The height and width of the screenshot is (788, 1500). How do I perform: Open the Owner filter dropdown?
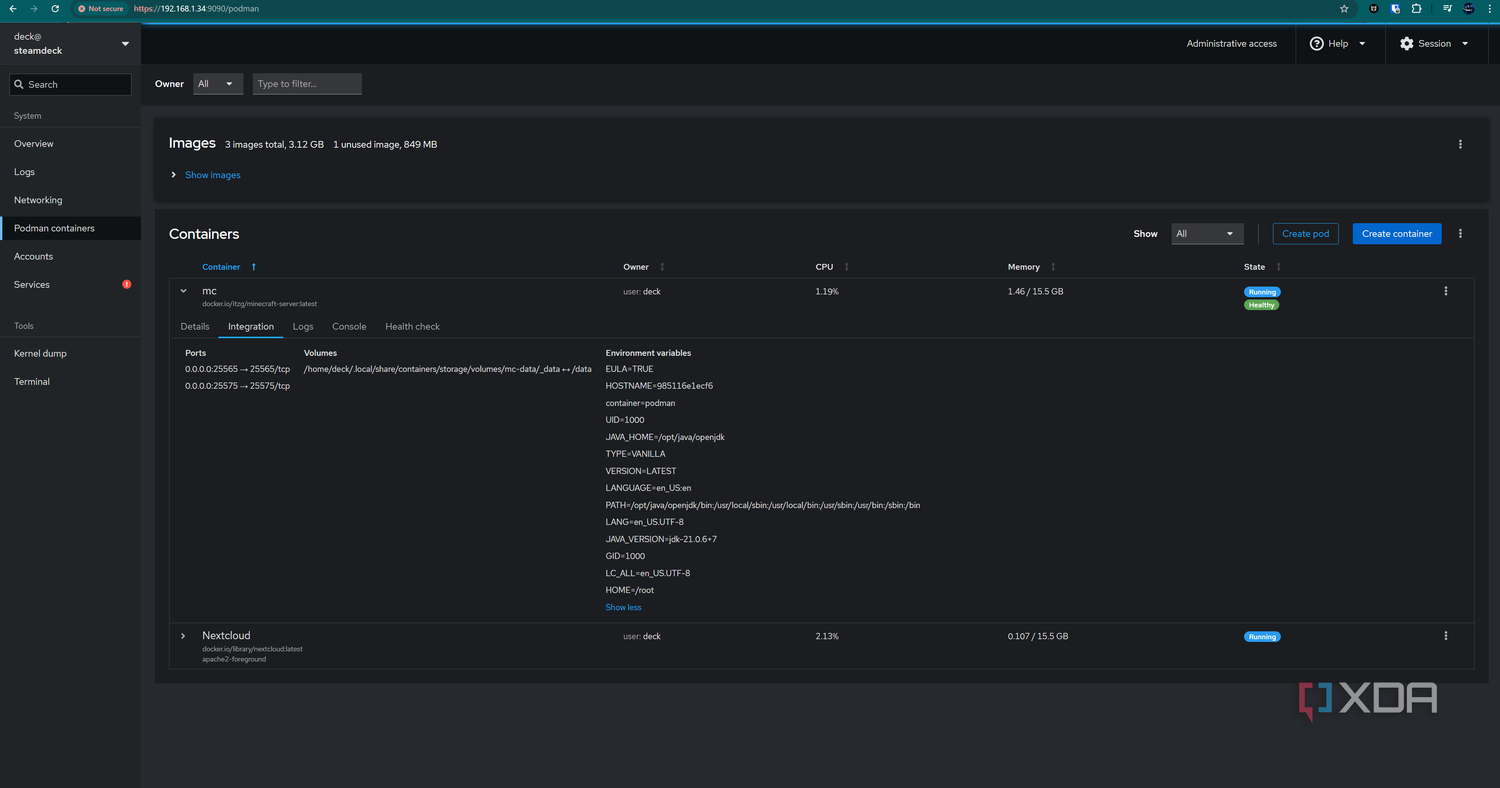218,84
